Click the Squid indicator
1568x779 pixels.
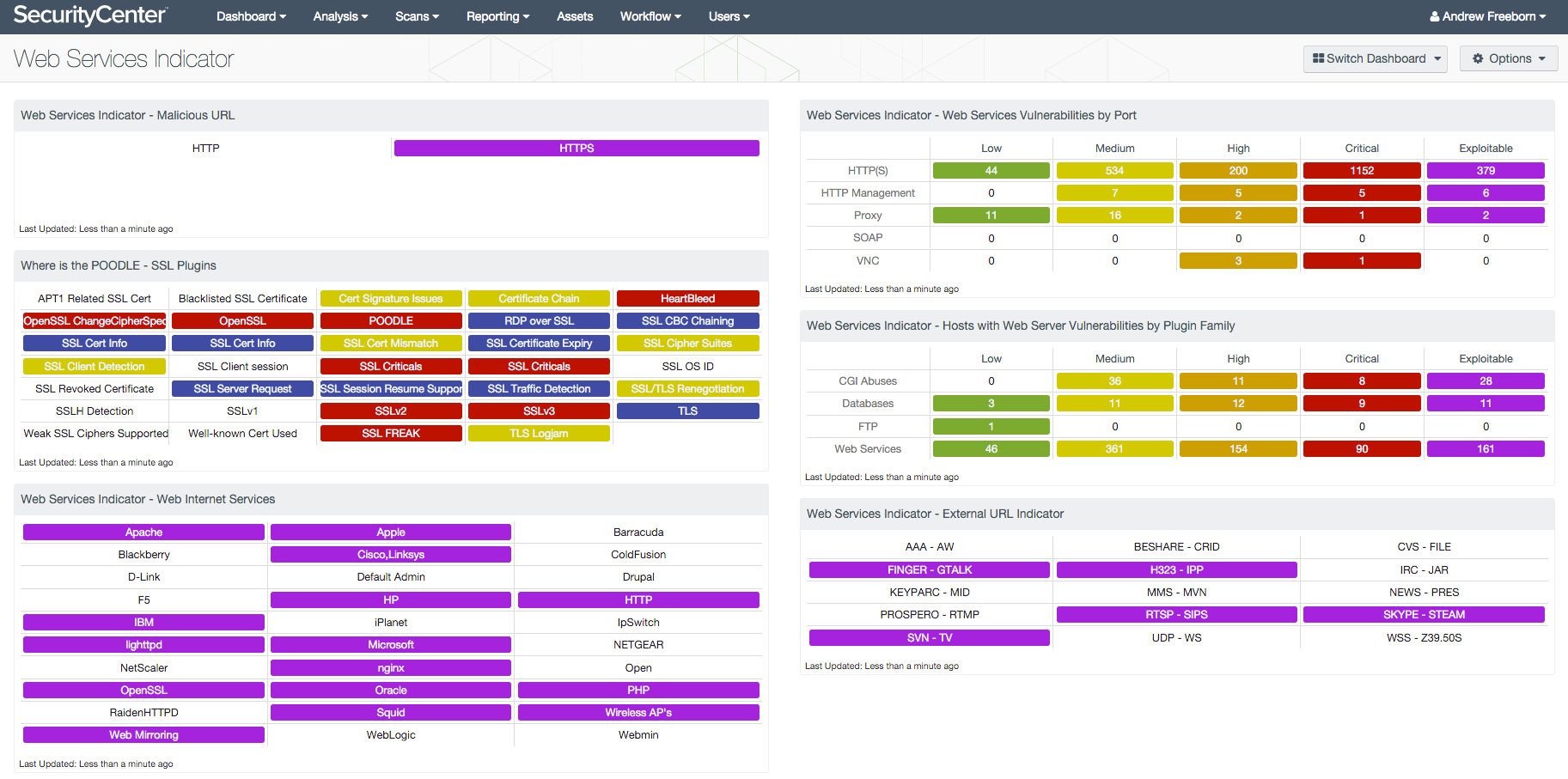(391, 713)
